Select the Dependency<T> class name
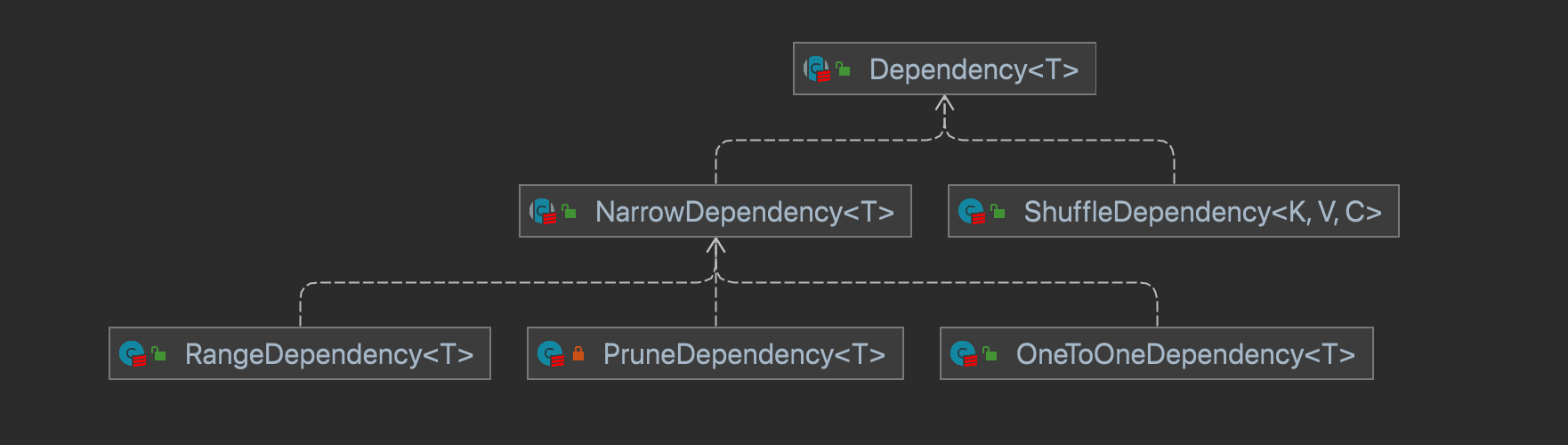Image resolution: width=1568 pixels, height=445 pixels. 974,69
